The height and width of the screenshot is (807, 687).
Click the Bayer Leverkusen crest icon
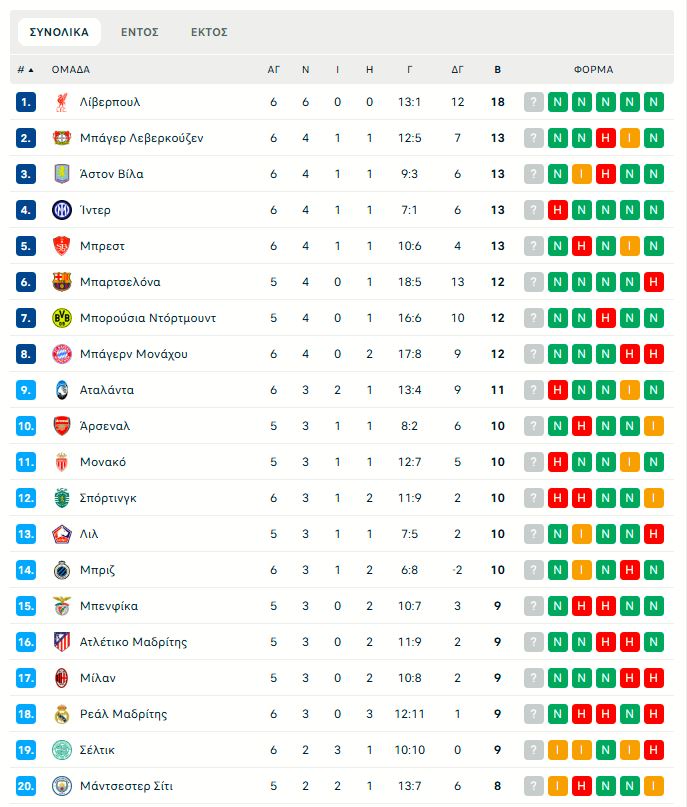[x=61, y=138]
